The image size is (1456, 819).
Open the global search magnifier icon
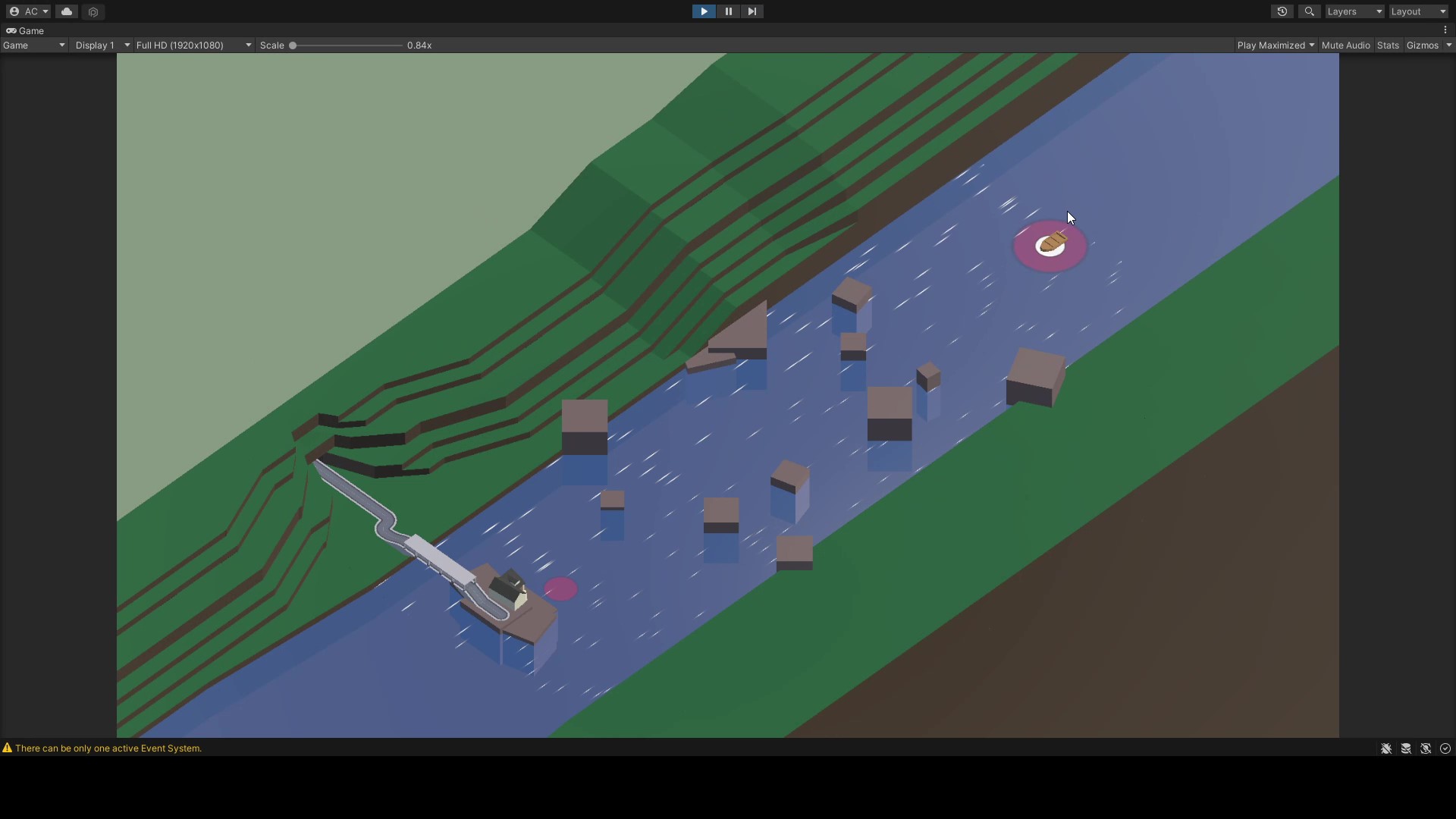tap(1309, 11)
